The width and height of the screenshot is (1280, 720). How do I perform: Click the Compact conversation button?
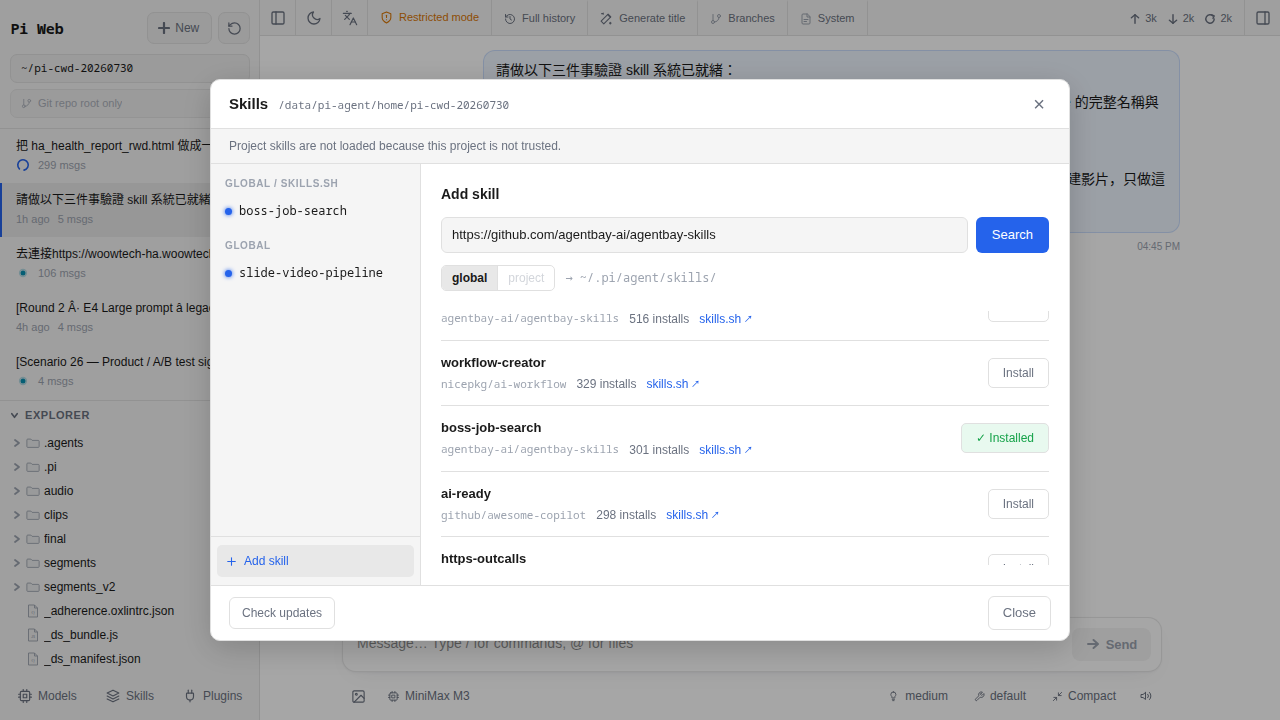tap(1084, 696)
